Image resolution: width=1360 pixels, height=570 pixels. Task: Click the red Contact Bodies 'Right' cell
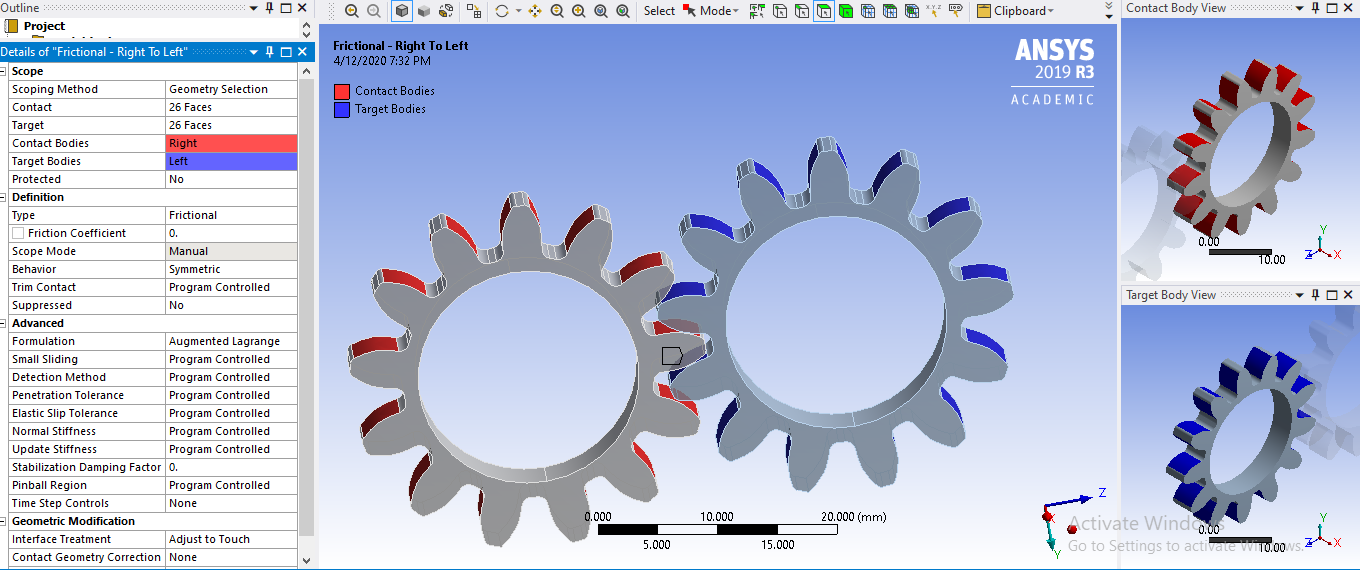(x=231, y=143)
